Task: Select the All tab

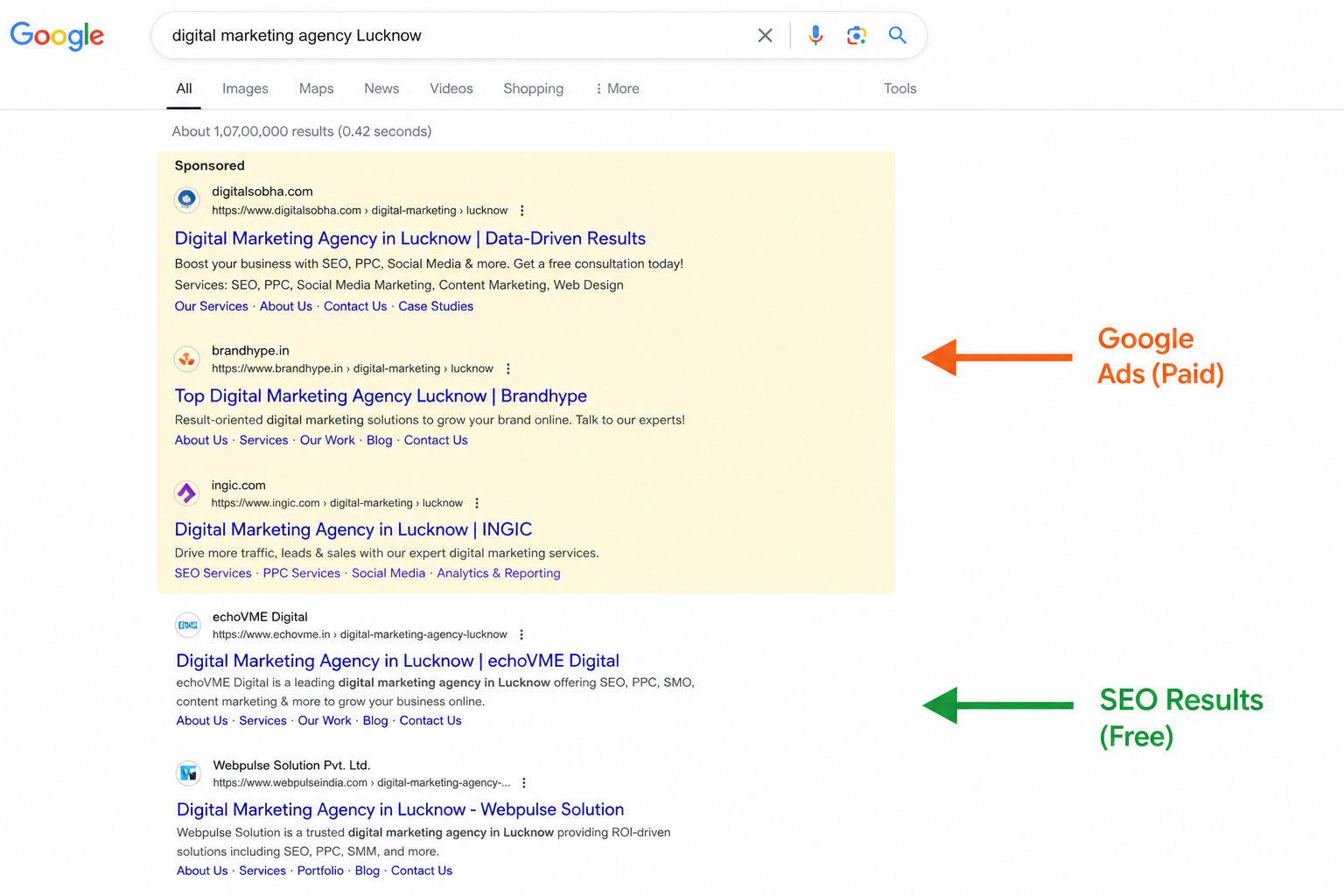Action: pos(184,88)
